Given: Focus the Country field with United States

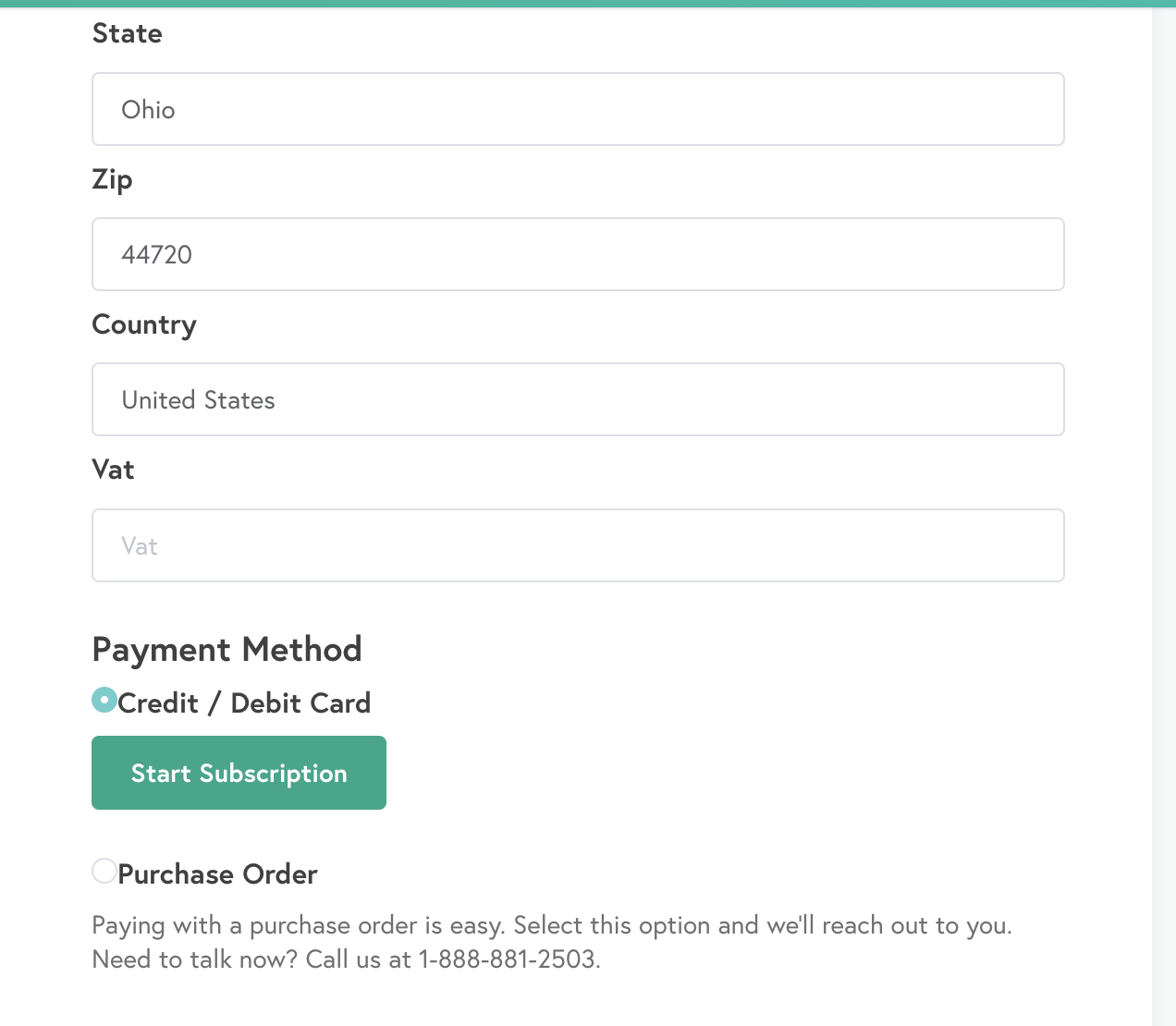Looking at the screenshot, I should [x=578, y=399].
